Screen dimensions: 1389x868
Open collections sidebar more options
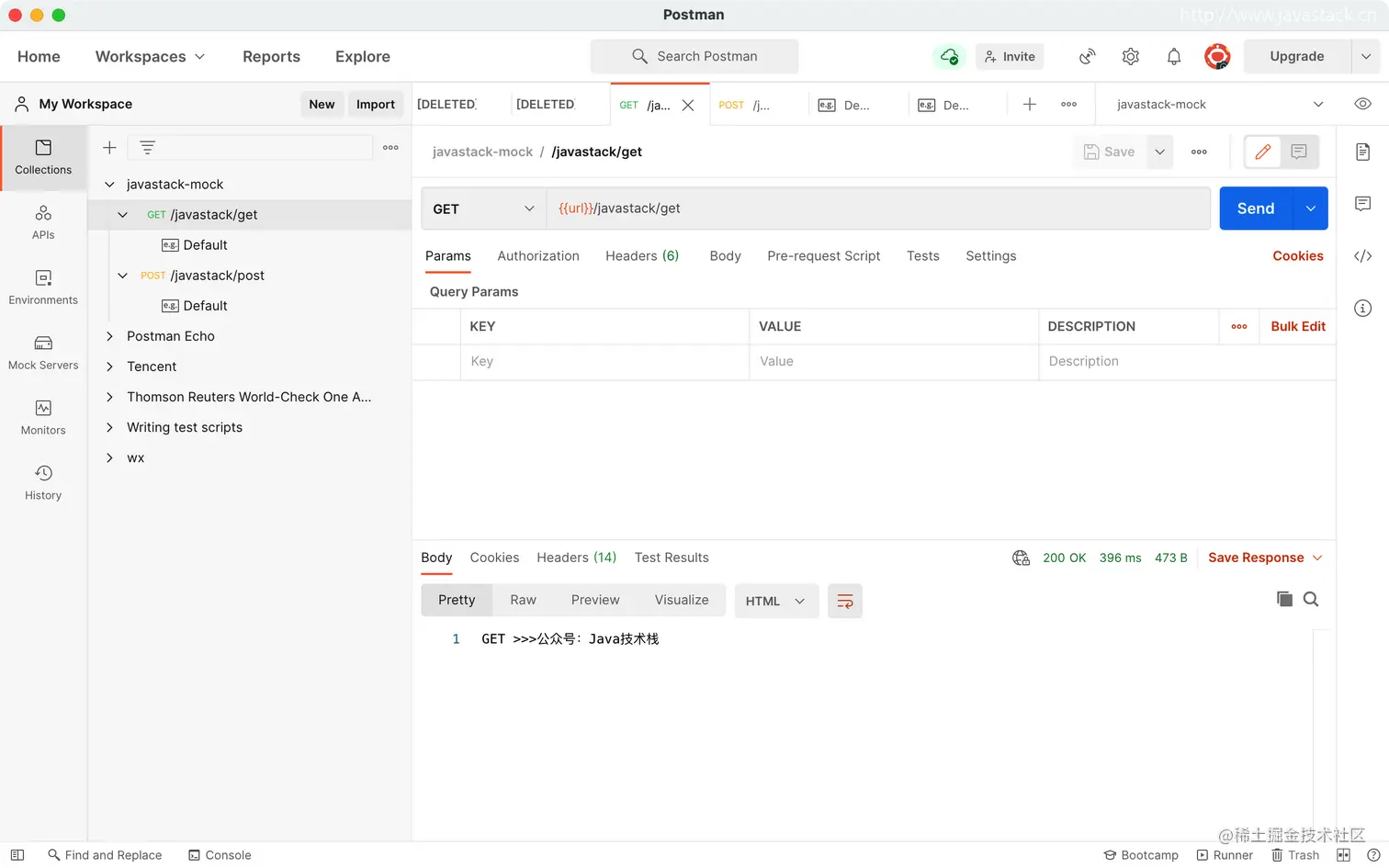point(390,148)
